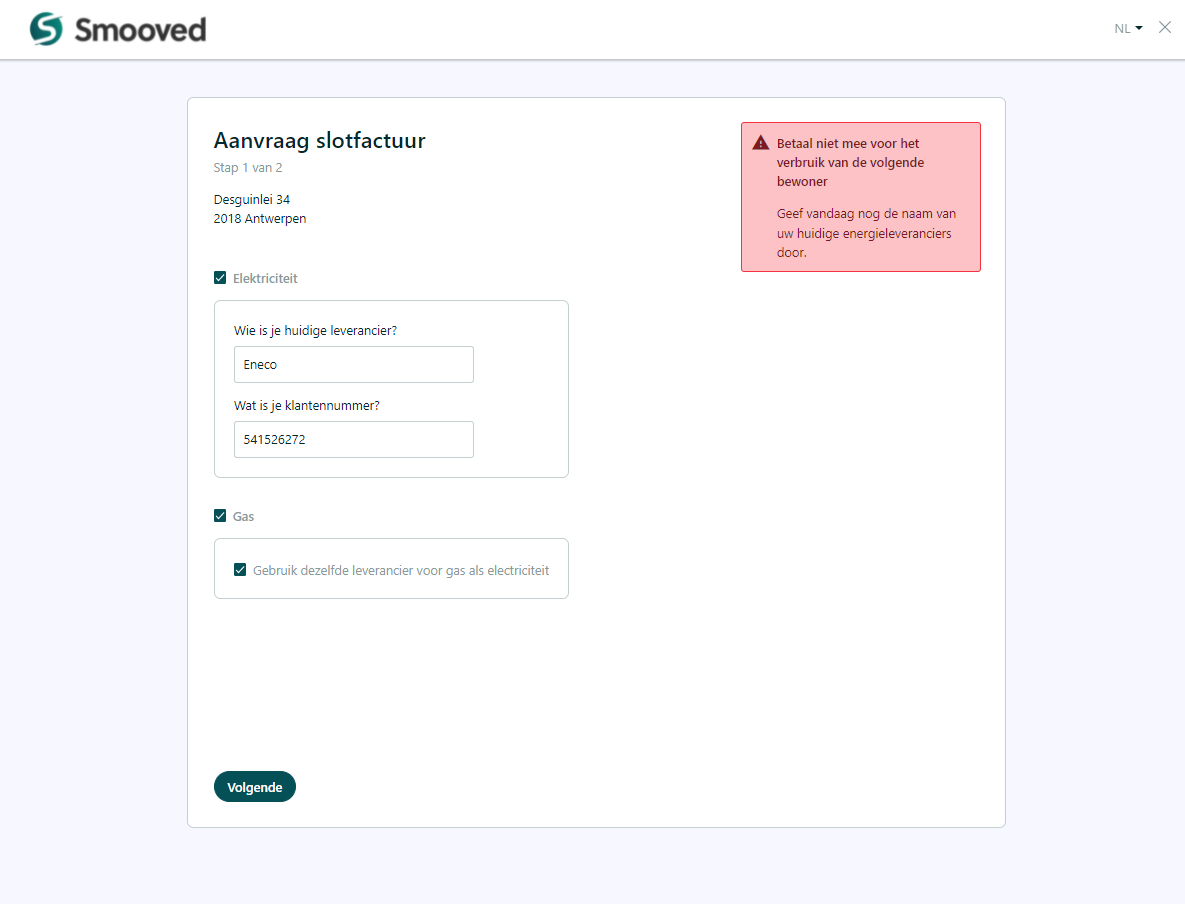Image resolution: width=1185 pixels, height=904 pixels.
Task: Click the 'Gebruik dezelfde leverancier' label text
Action: click(x=401, y=571)
